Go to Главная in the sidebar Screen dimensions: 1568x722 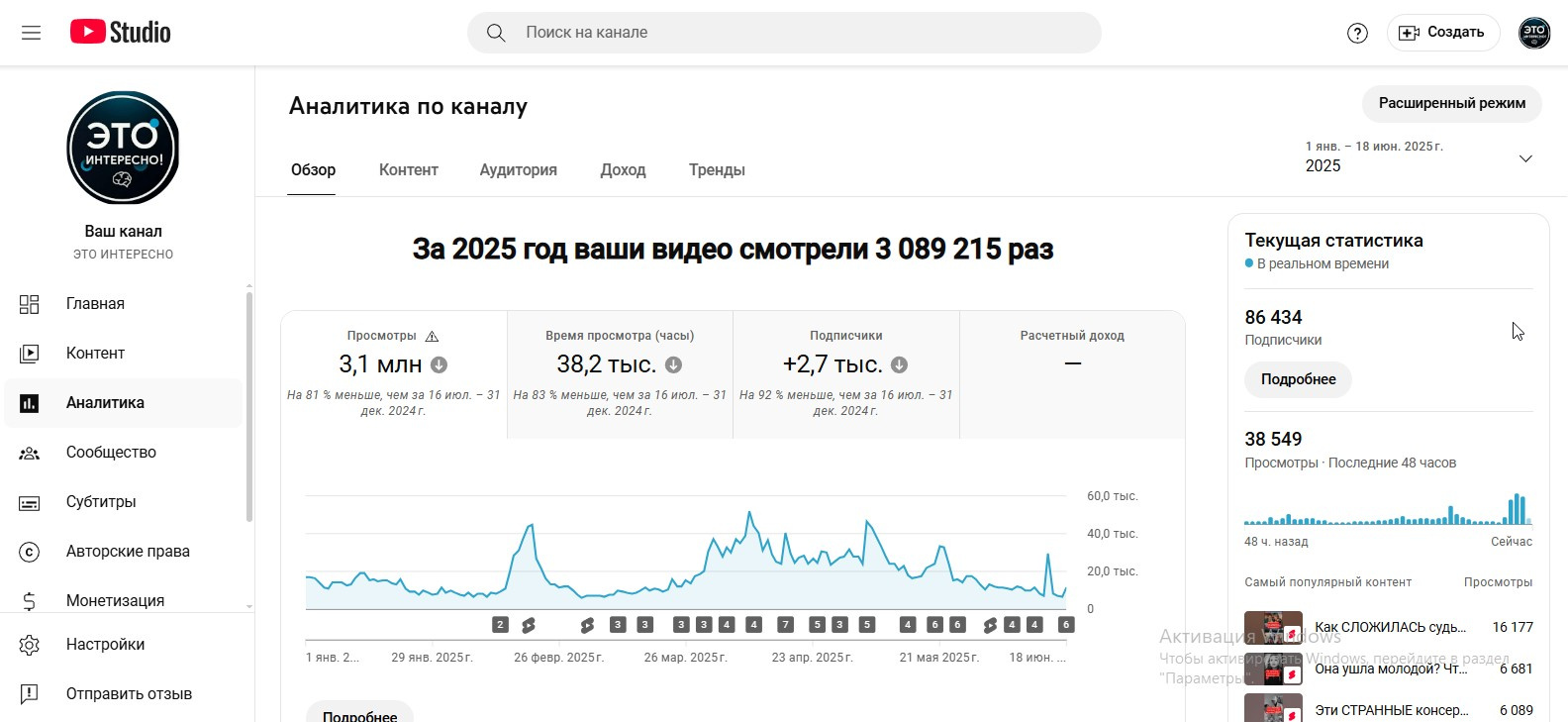tap(123, 304)
